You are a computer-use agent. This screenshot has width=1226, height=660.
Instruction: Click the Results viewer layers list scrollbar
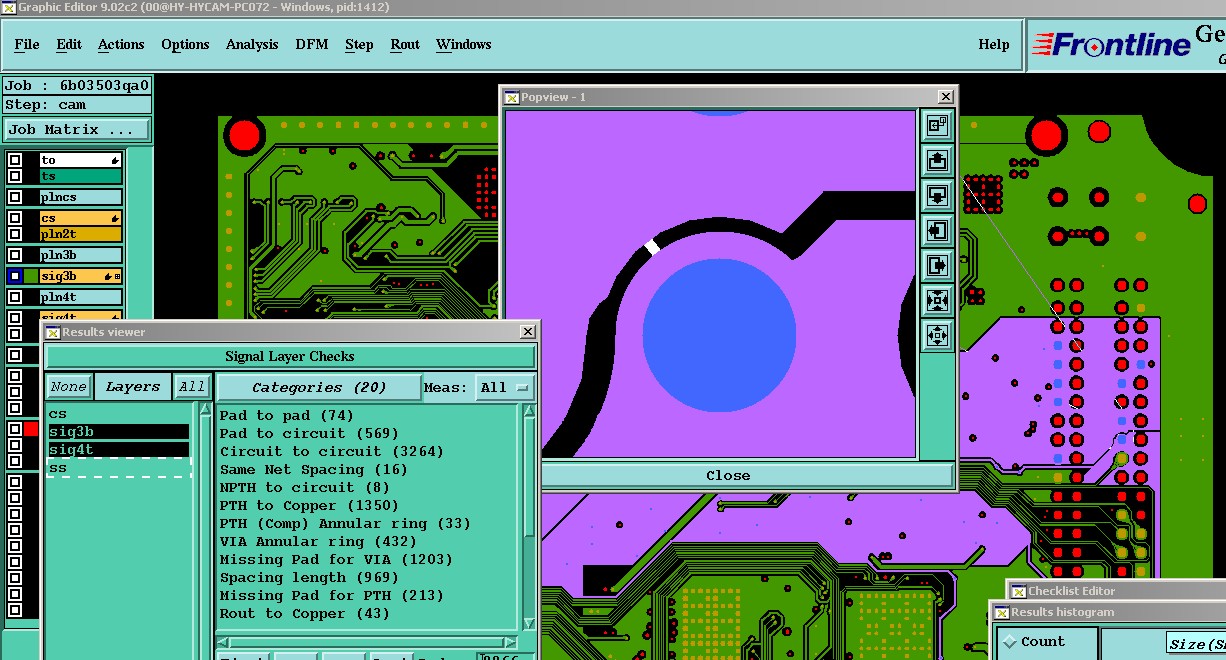coord(205,530)
